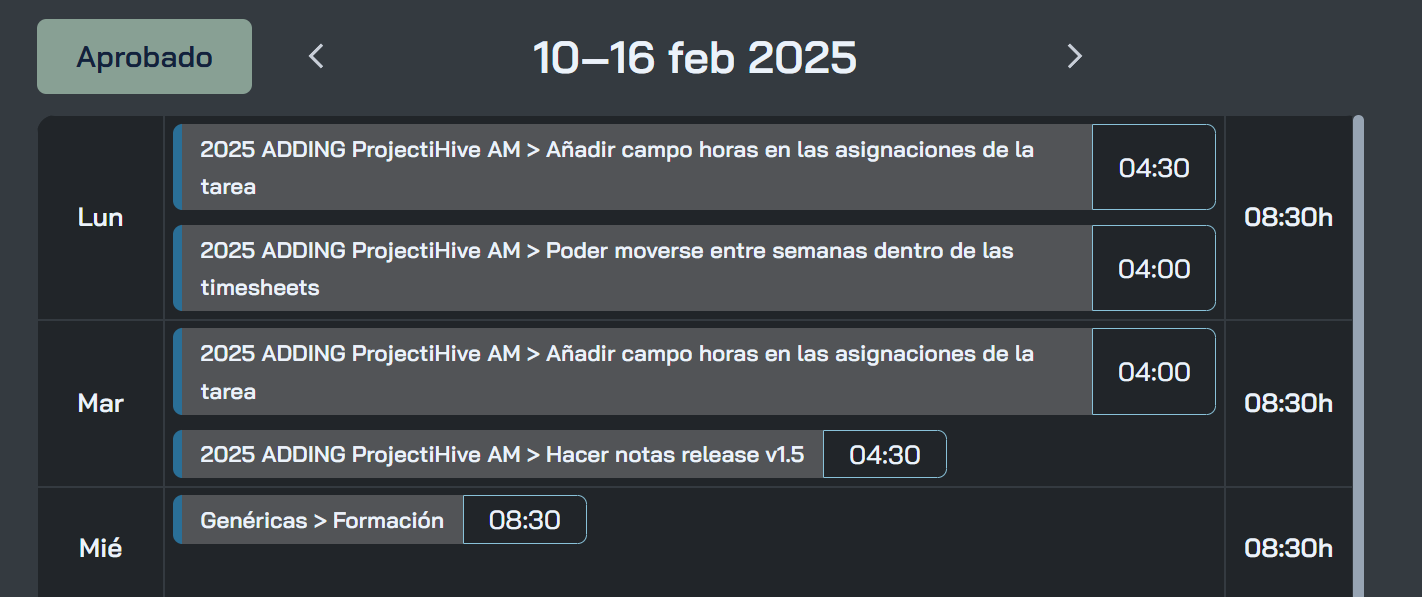Click the 08:30 field for Formación
This screenshot has height=597, width=1422.
click(524, 521)
